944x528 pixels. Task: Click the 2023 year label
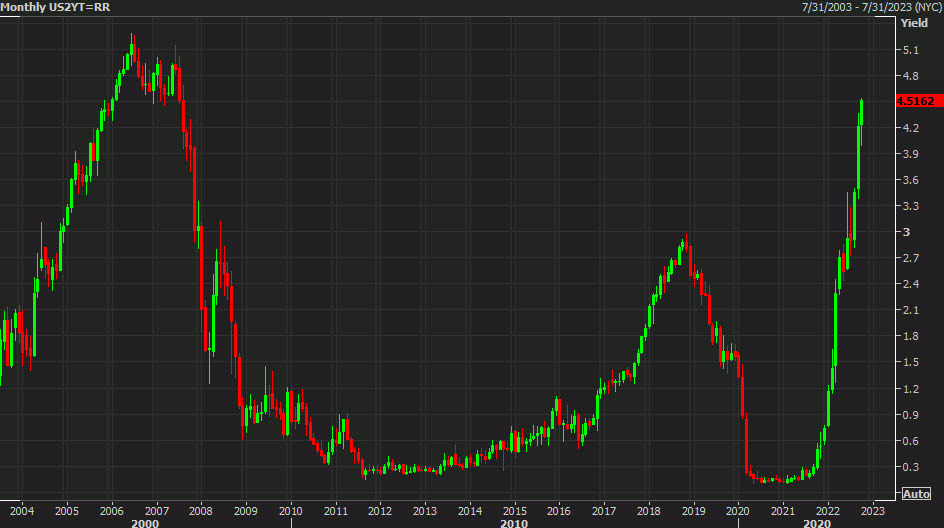tap(872, 509)
